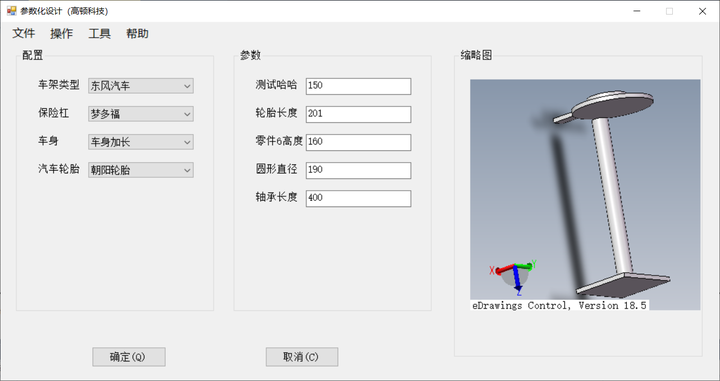Expand the 汽车轮胎 dropdown
The image size is (720, 381).
(x=141, y=170)
